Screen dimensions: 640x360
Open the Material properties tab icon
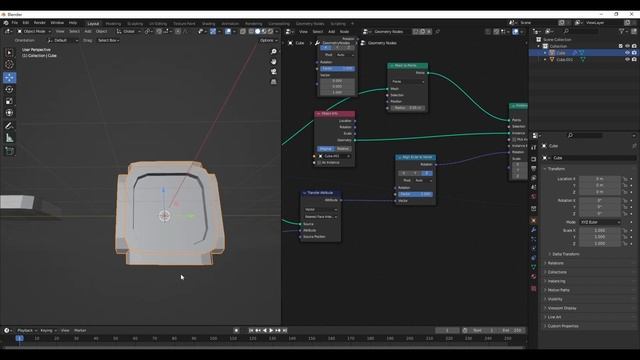(533, 277)
